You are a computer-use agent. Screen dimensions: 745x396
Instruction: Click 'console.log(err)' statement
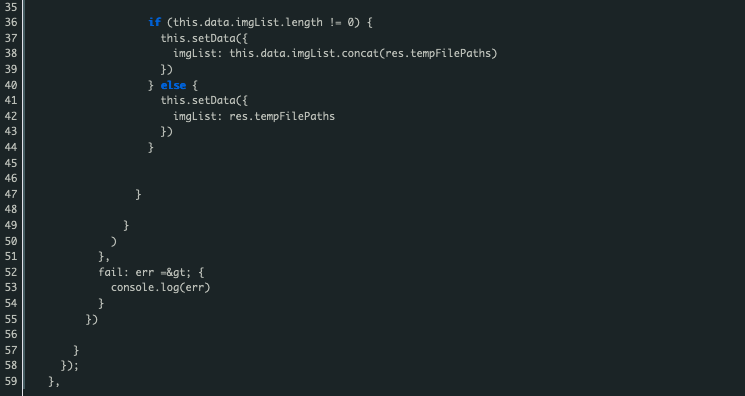point(161,288)
